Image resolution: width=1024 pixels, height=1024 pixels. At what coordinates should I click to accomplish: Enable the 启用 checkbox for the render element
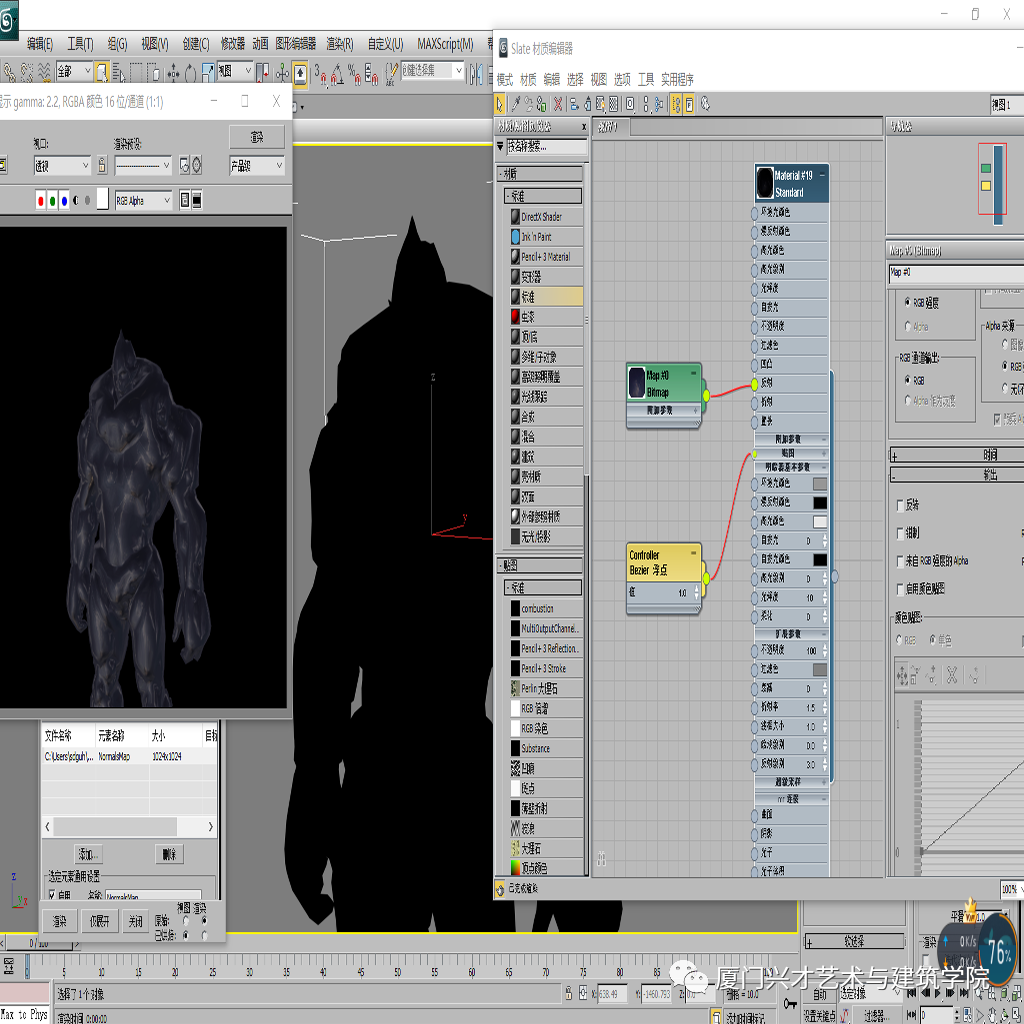point(53,896)
